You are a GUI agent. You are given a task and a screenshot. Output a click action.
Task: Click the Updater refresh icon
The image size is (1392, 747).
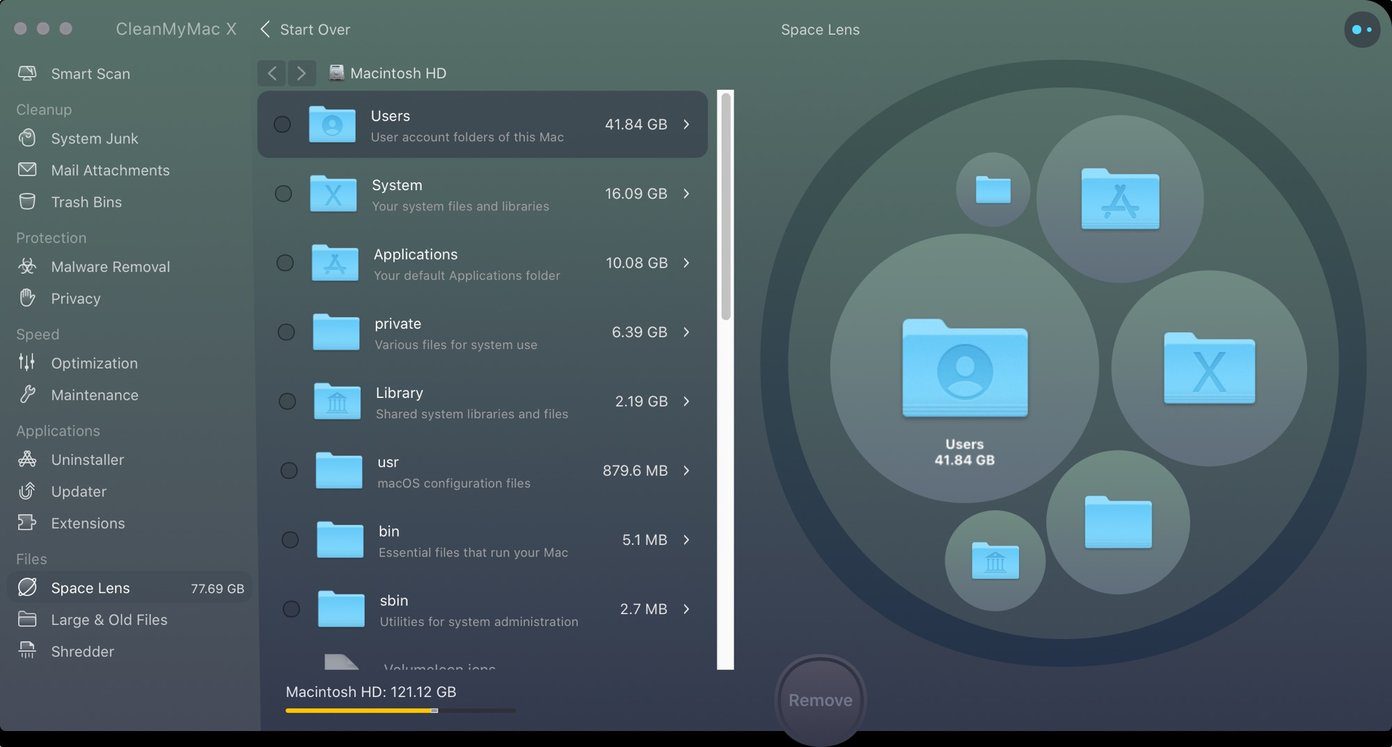(x=28, y=491)
